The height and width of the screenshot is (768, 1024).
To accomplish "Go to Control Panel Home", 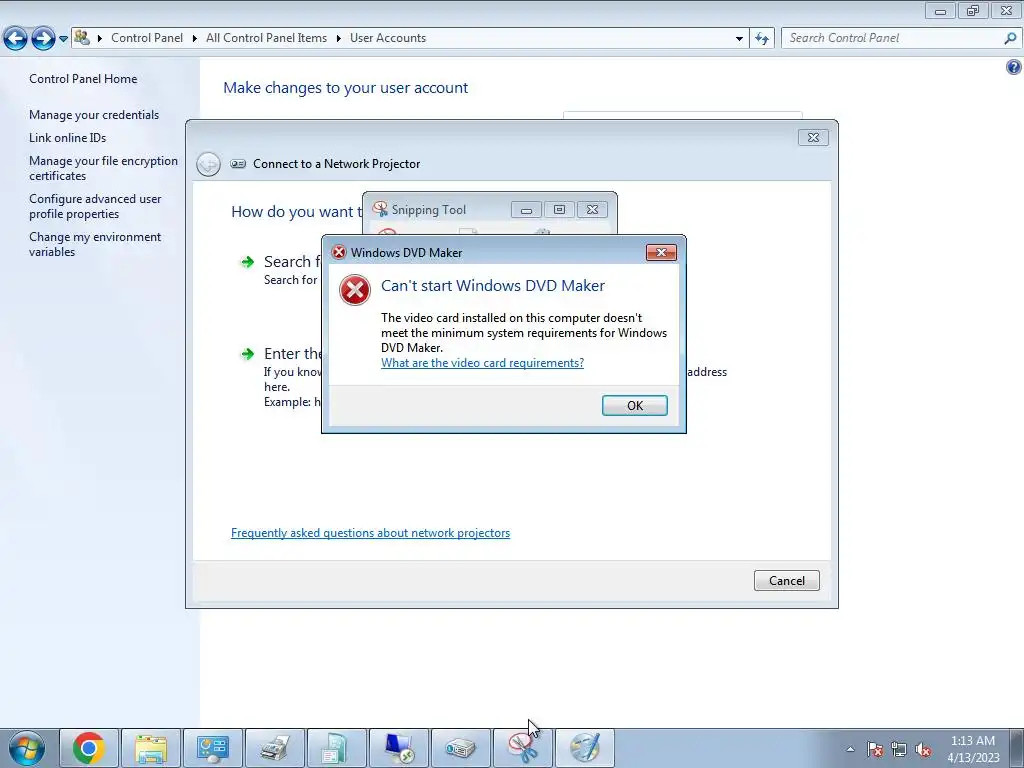I will (83, 79).
